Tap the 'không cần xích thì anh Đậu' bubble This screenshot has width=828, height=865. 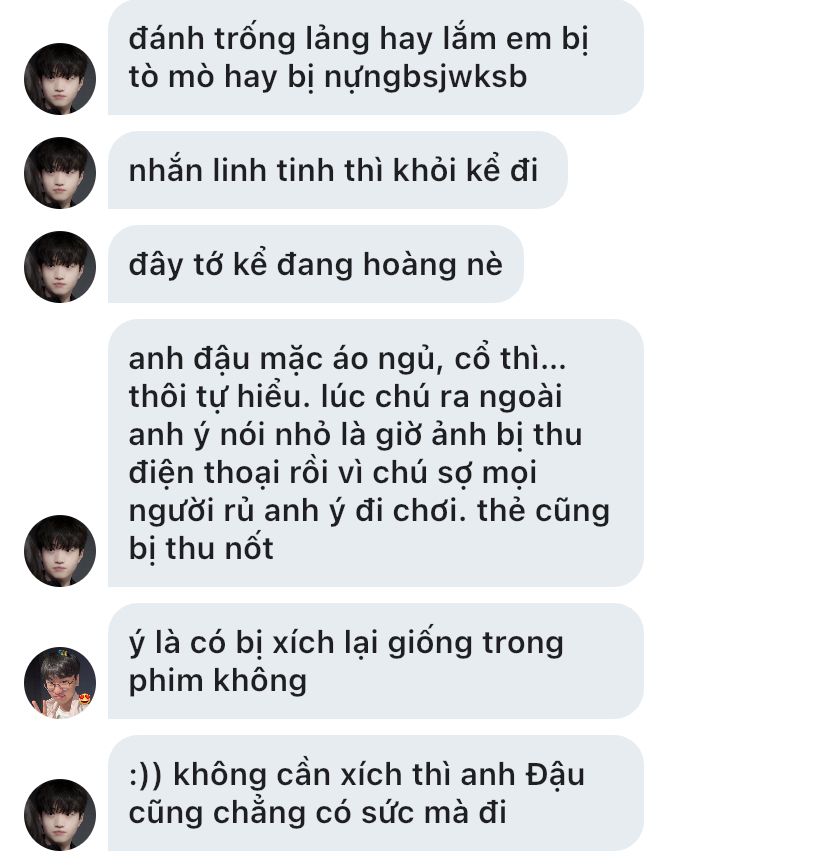(376, 793)
